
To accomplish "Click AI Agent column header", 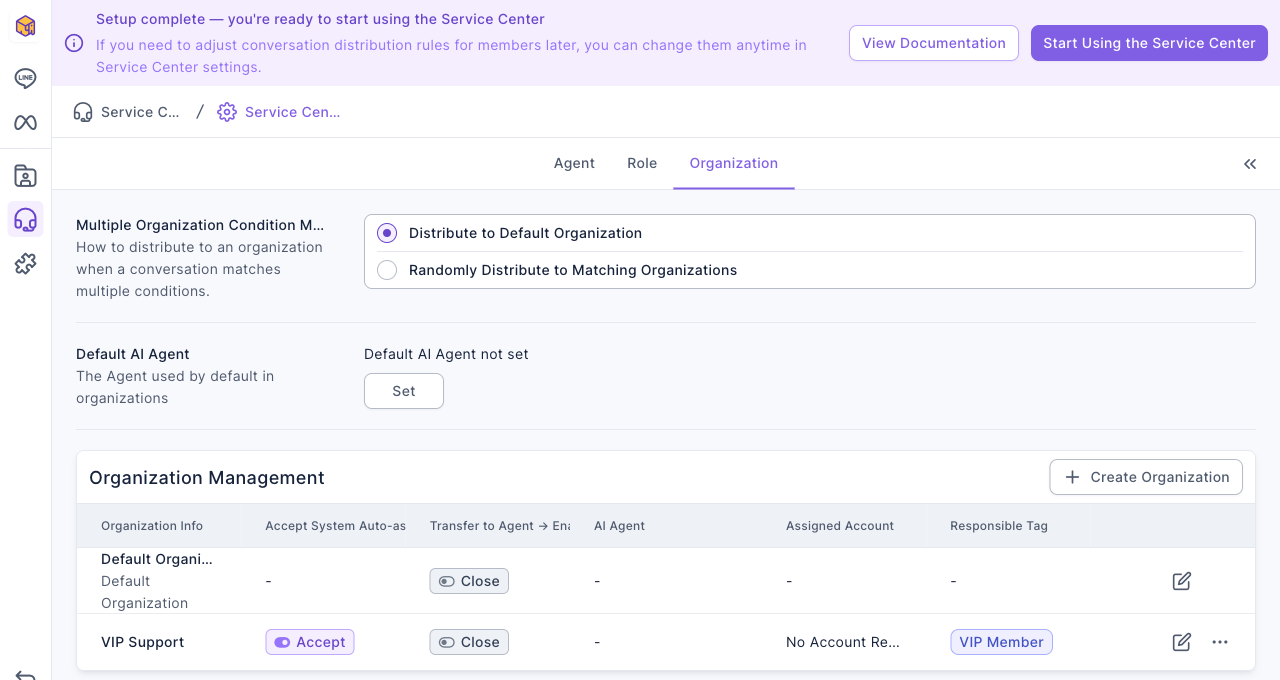I will 620,526.
